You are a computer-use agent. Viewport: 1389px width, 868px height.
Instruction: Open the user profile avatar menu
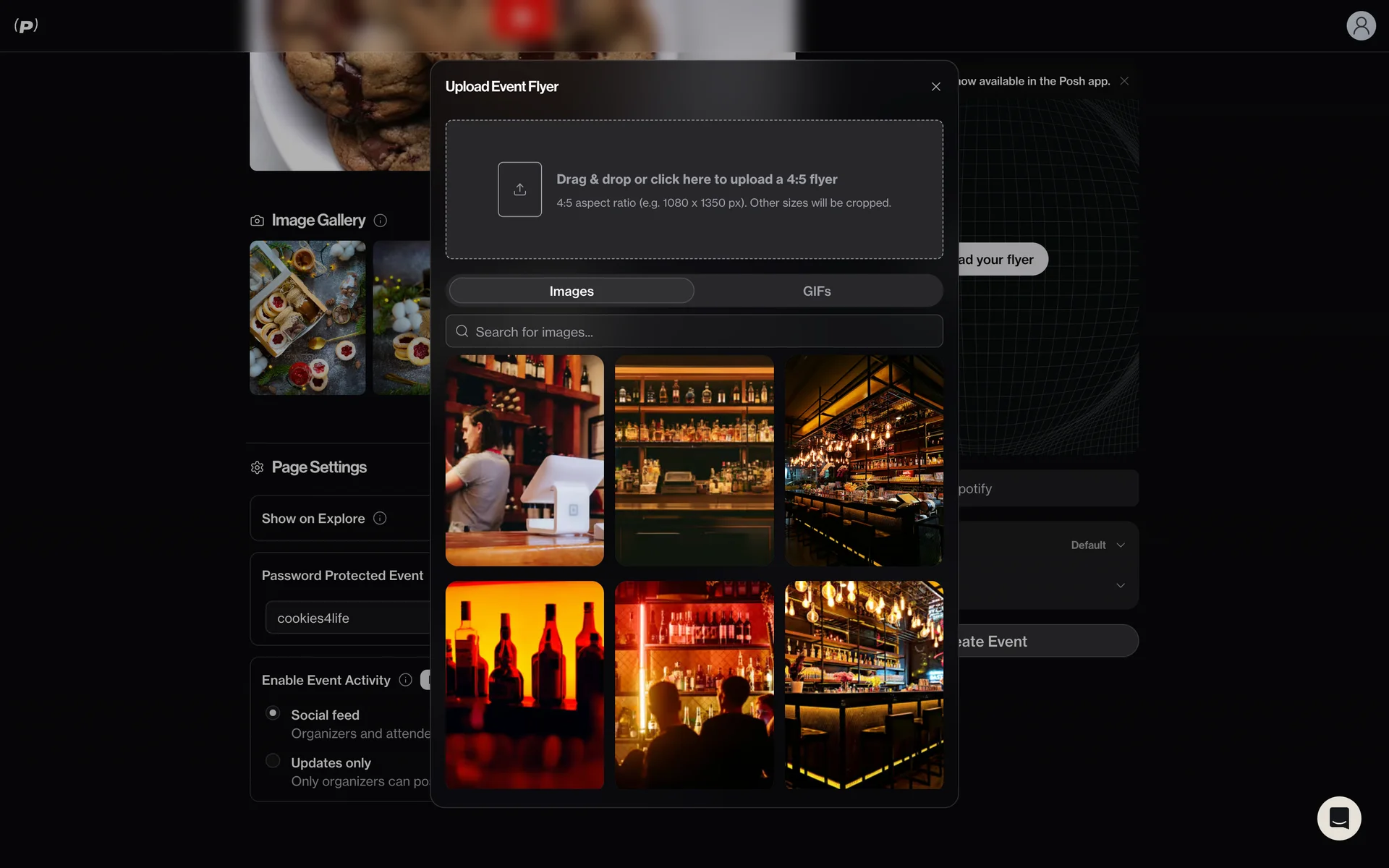point(1360,26)
